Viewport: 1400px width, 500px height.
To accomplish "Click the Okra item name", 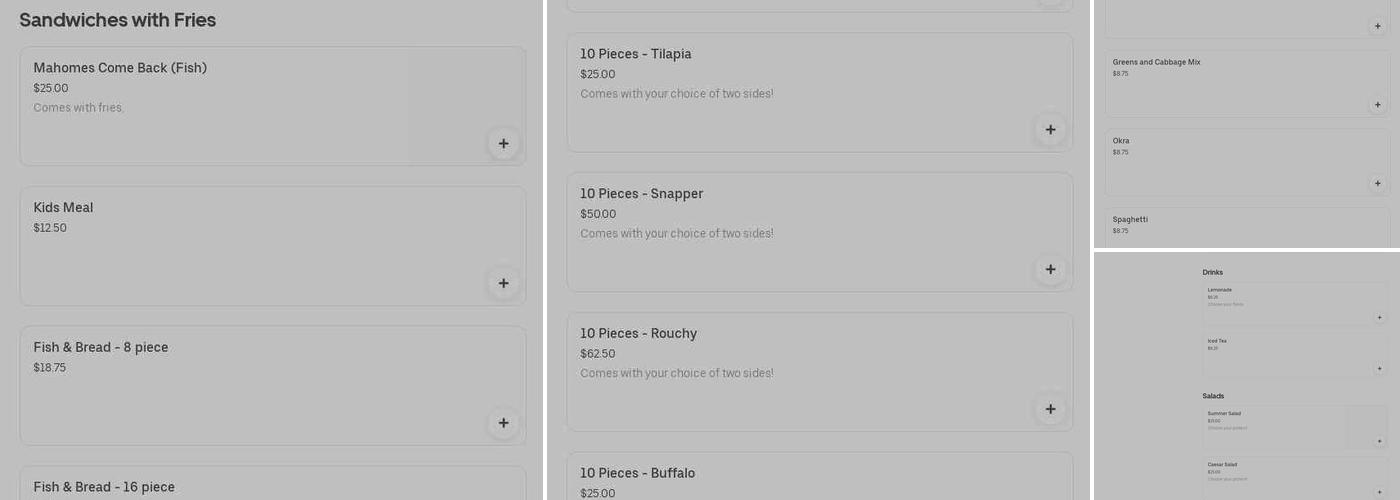I will point(1121,141).
